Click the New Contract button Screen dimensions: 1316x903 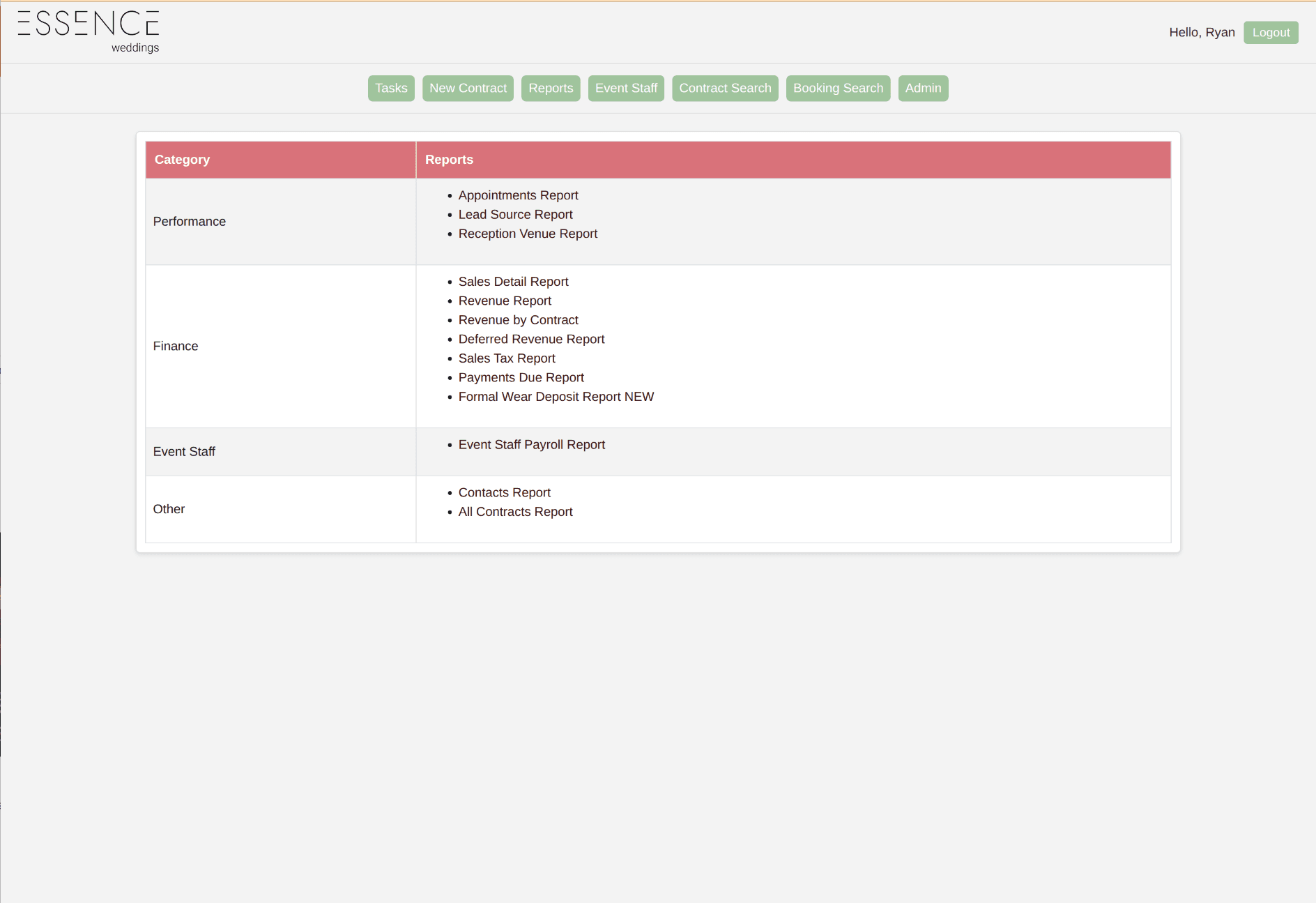click(468, 88)
